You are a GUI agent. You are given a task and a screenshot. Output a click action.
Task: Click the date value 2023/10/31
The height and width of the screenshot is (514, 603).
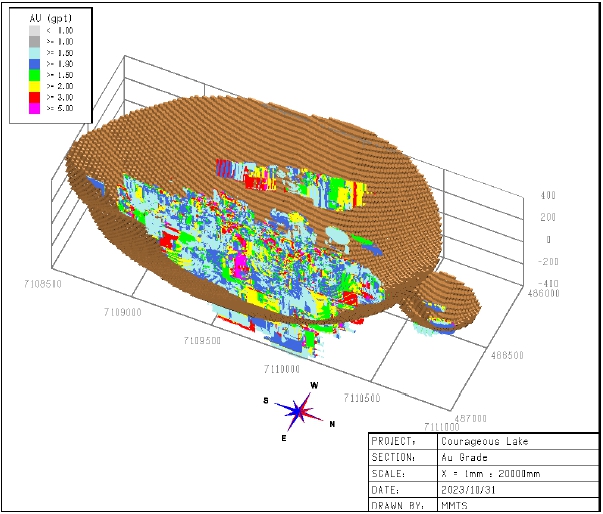(466, 490)
